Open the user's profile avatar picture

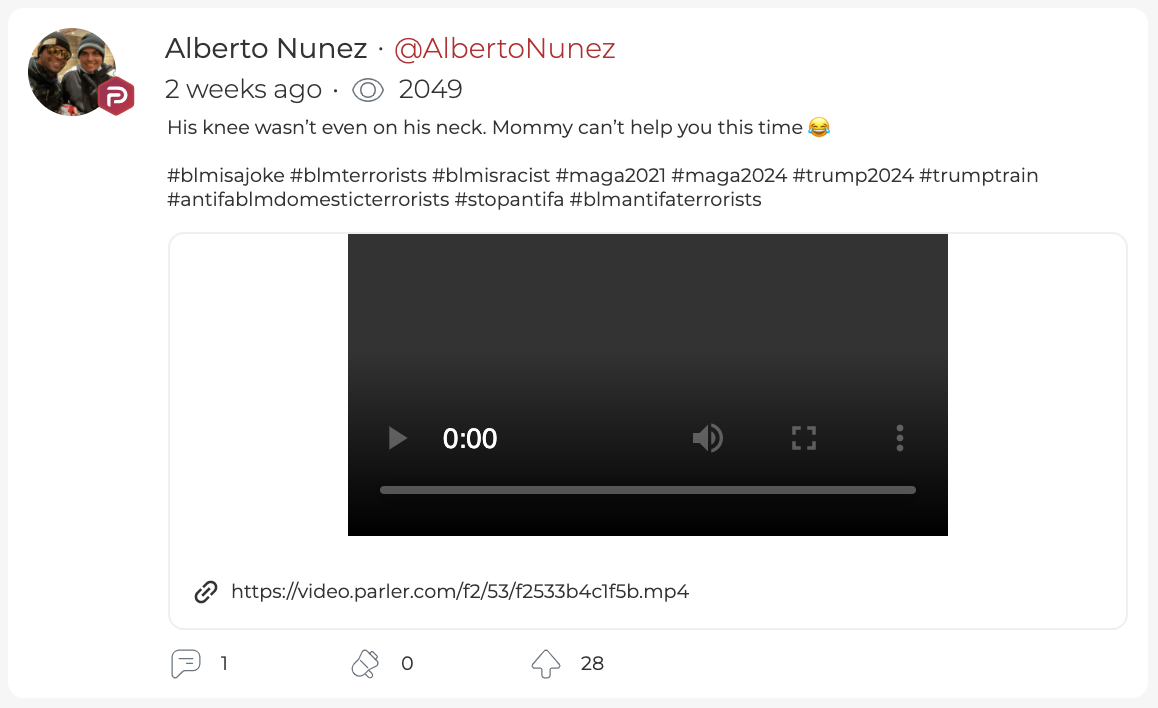[72, 72]
